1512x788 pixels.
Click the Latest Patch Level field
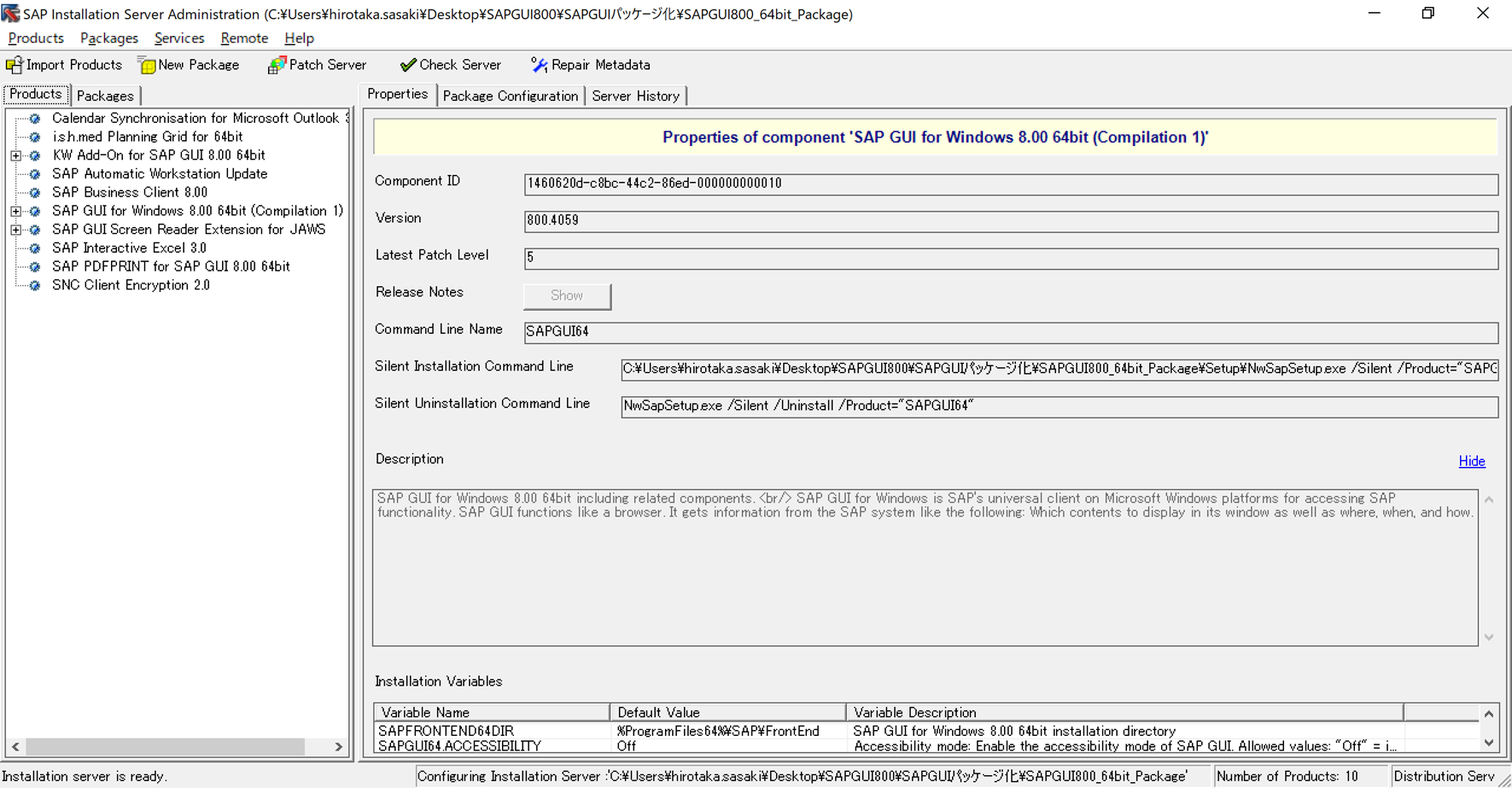[1011, 258]
